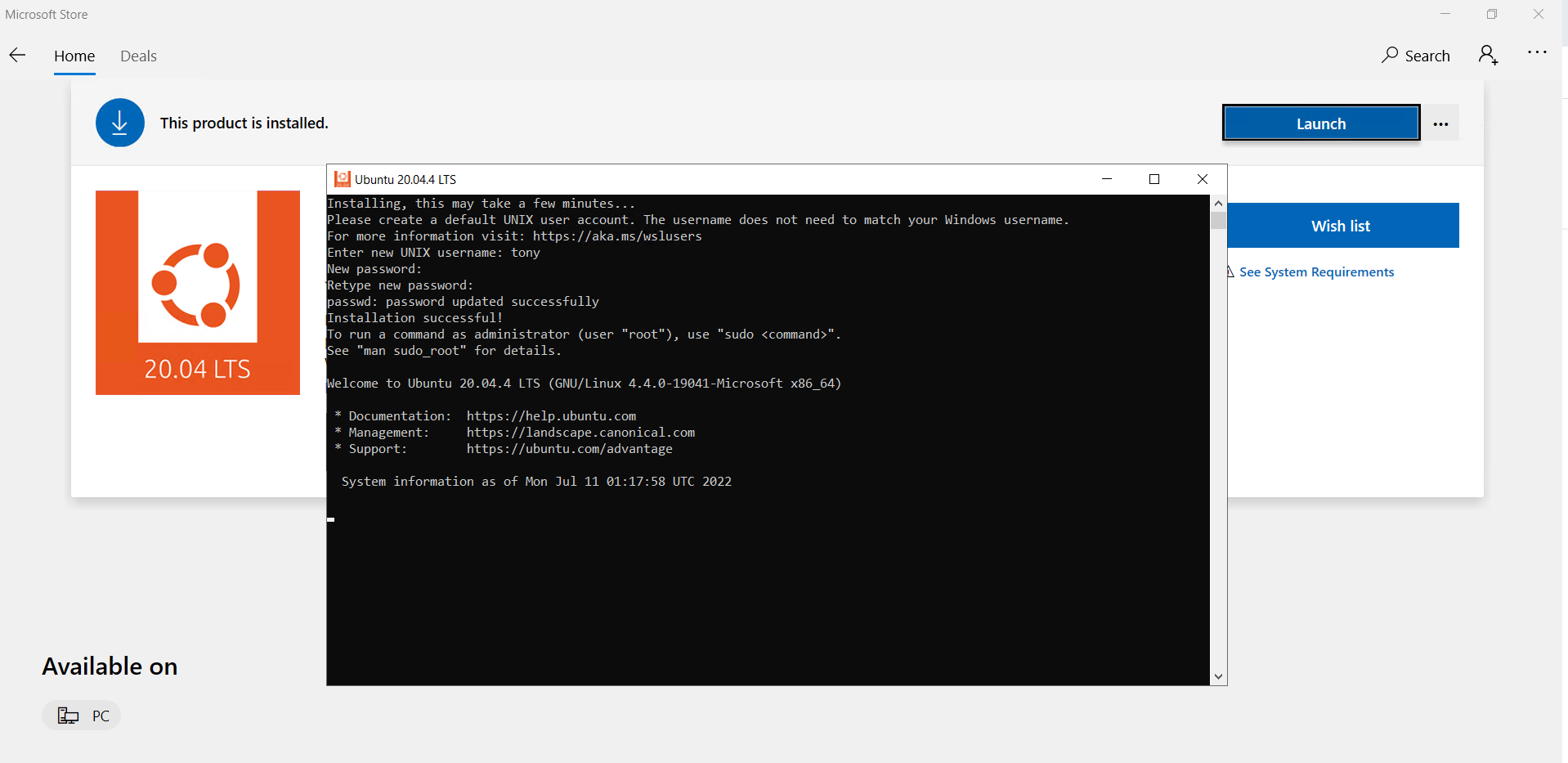Restore down the Microsoft Store window
The image size is (1568, 763).
click(1492, 14)
